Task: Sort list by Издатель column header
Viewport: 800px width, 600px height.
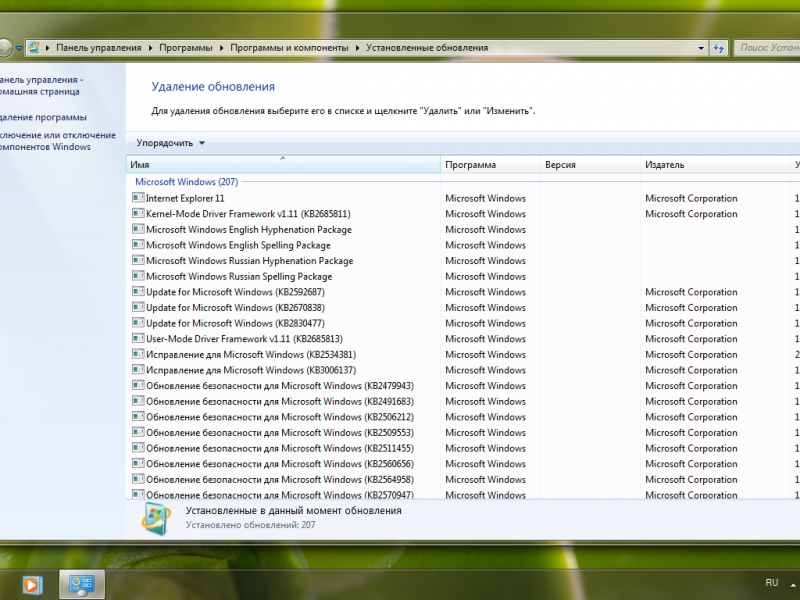Action: pos(715,164)
